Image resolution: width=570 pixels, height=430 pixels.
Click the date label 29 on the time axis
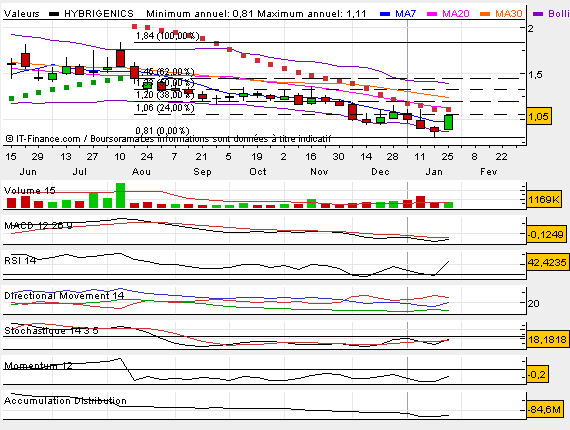[37, 157]
